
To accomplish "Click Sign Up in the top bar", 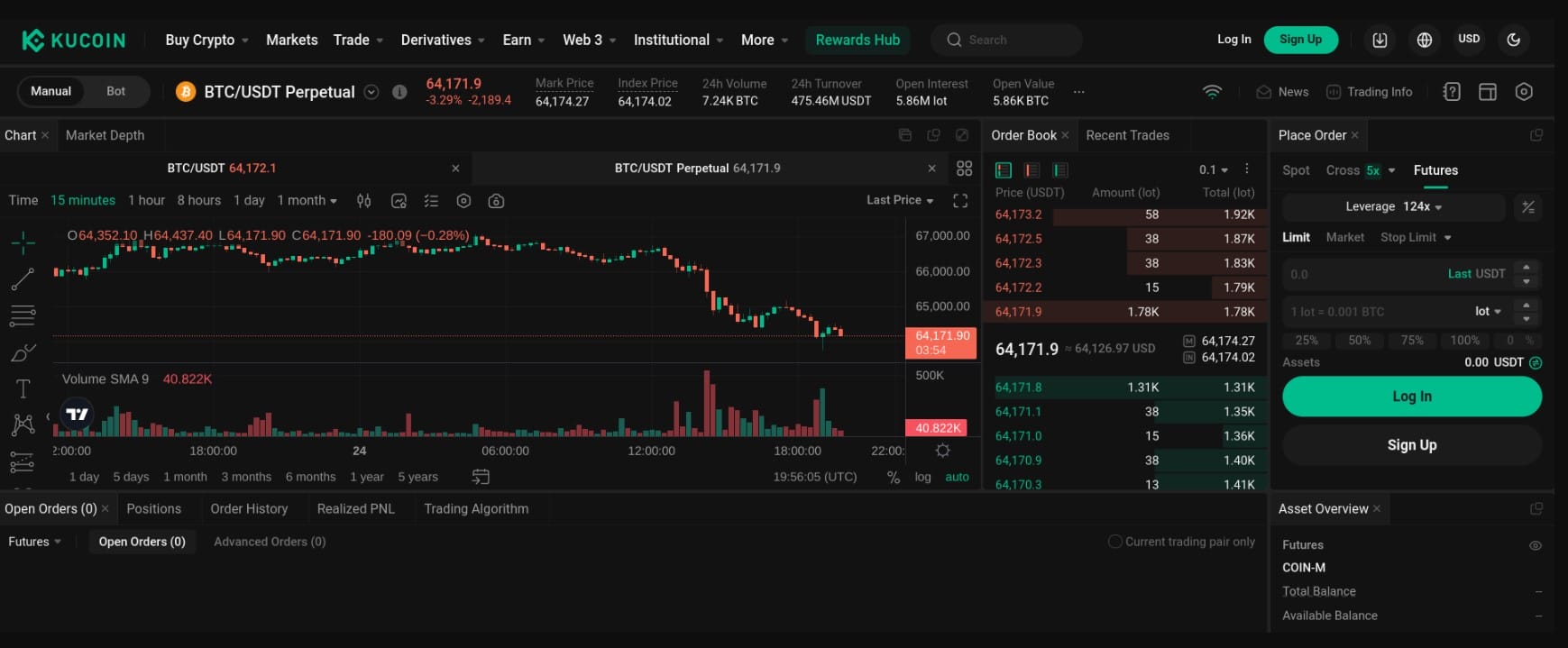I will (x=1300, y=40).
